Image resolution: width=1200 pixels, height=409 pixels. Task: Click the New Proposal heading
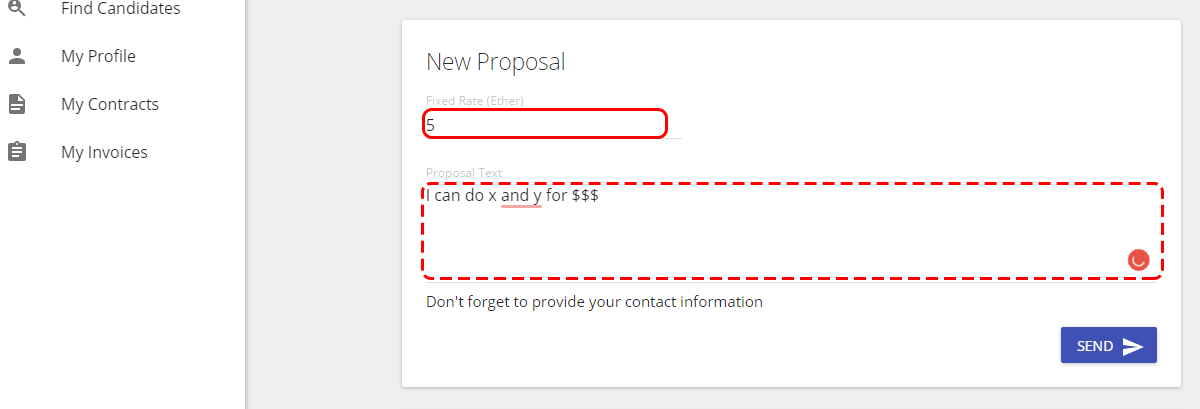(x=495, y=62)
